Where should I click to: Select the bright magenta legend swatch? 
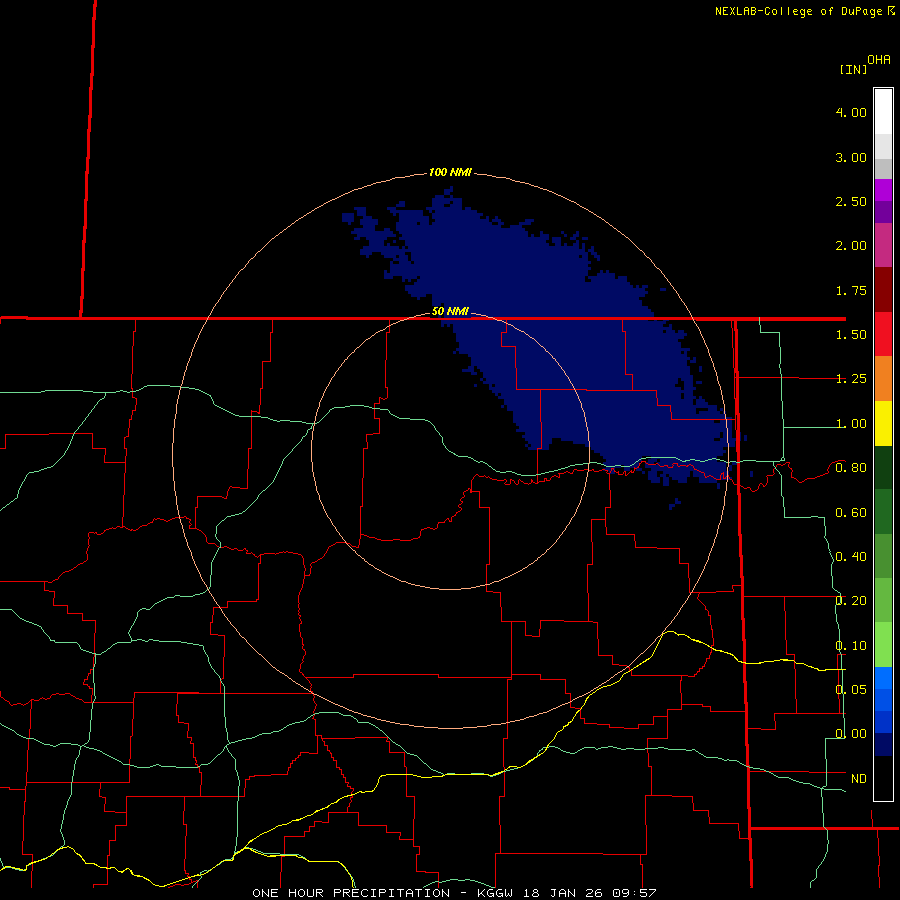(x=883, y=190)
